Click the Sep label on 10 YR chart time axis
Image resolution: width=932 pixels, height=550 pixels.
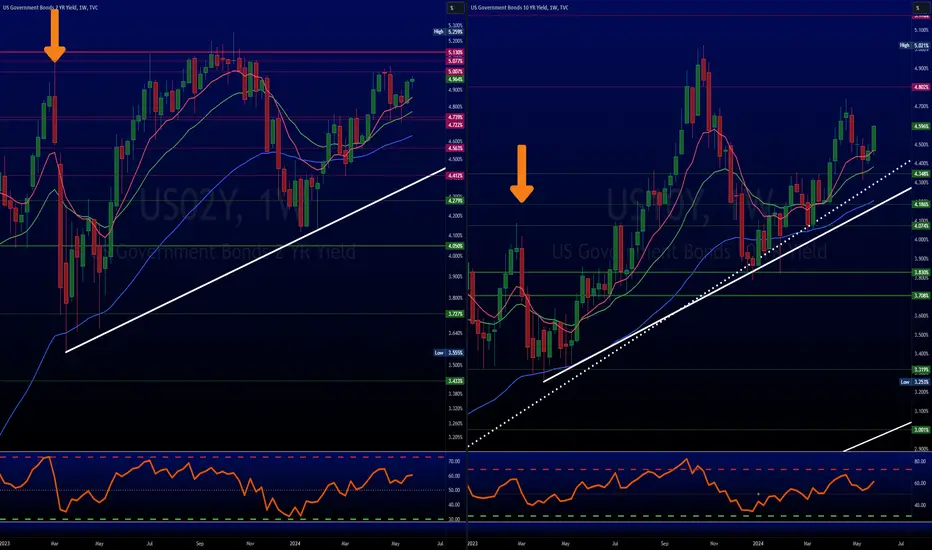[x=665, y=543]
